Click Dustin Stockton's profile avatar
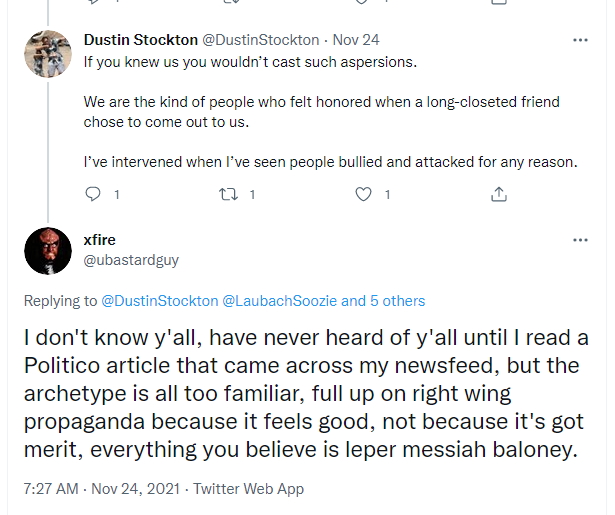 46,57
